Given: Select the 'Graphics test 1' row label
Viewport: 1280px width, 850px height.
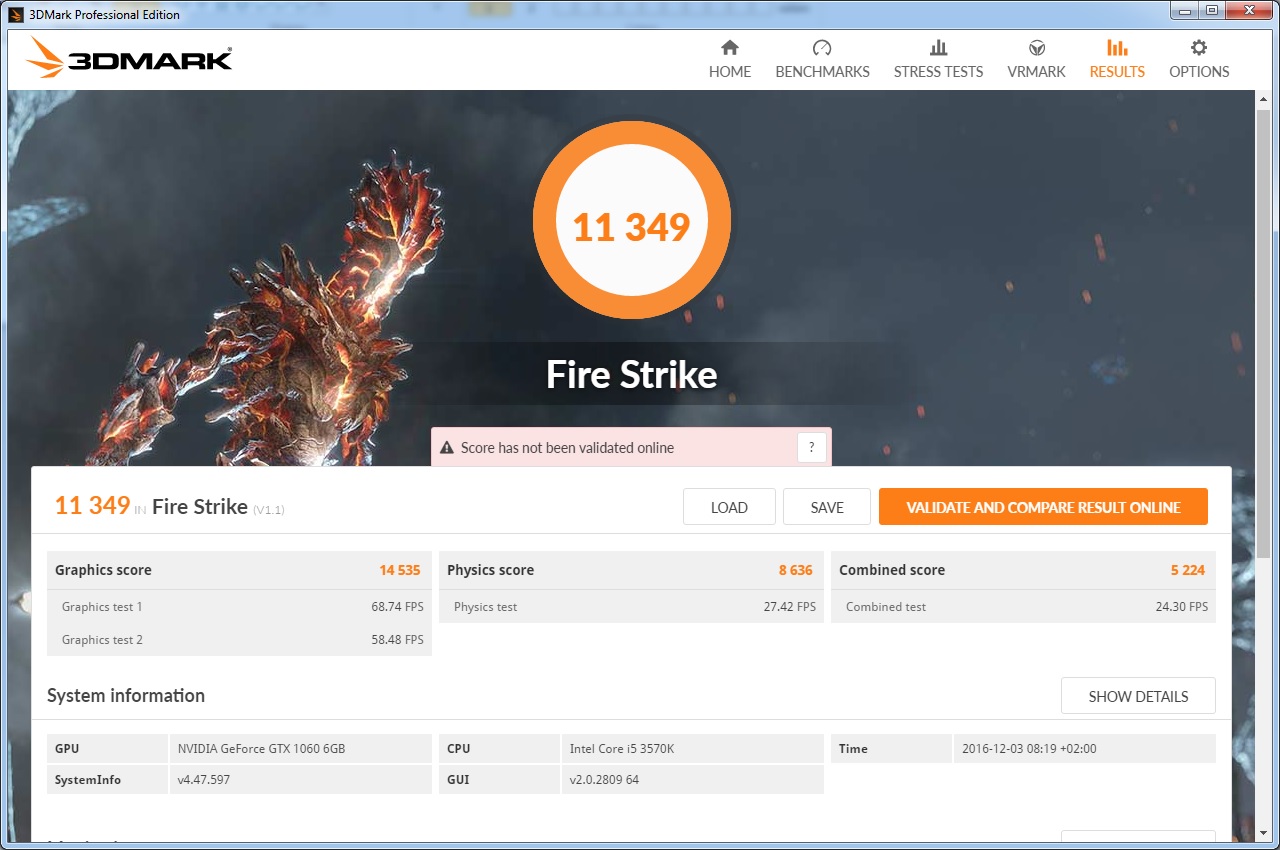Looking at the screenshot, I should click(x=102, y=607).
